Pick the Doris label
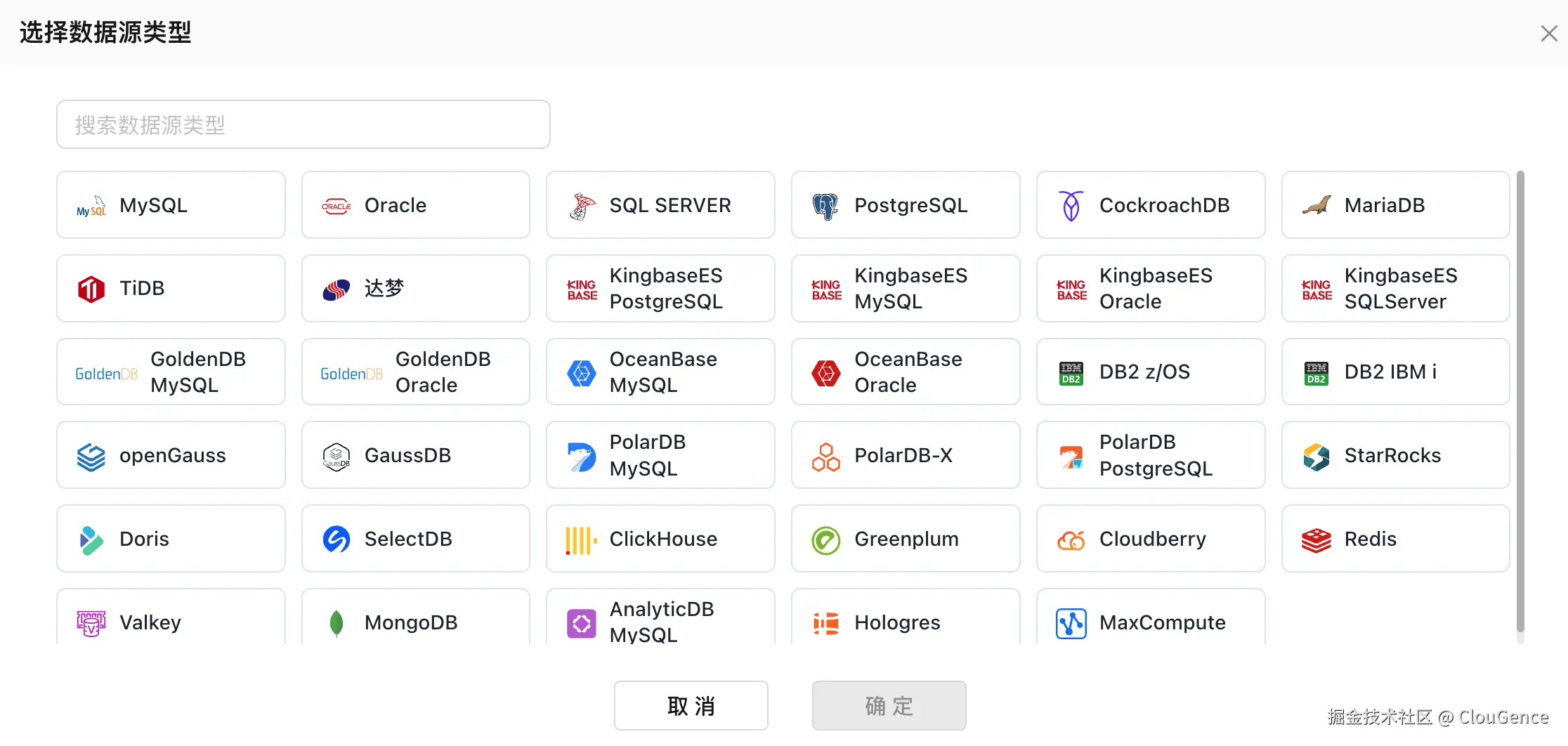 [144, 539]
